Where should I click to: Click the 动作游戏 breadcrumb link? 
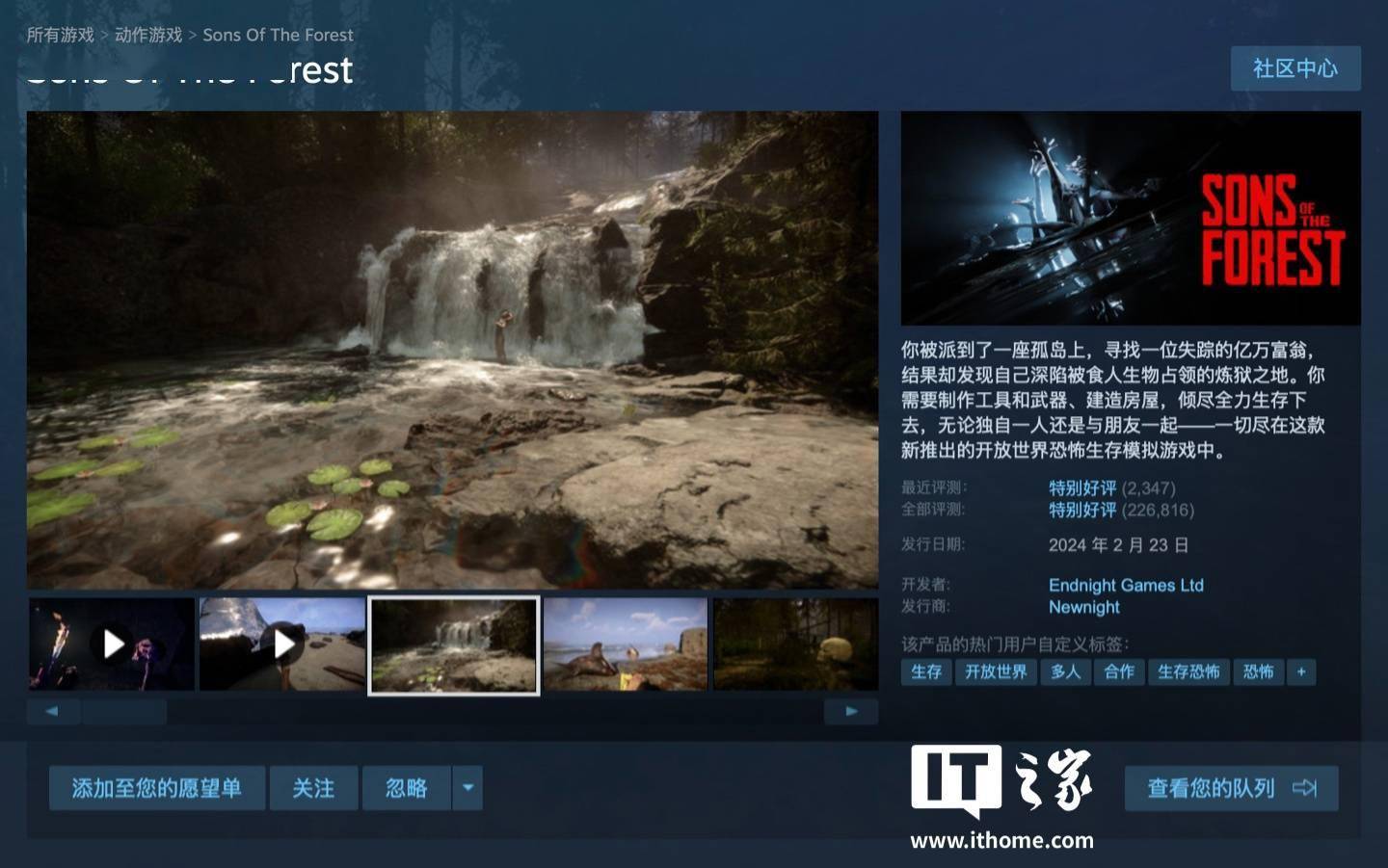coord(148,35)
